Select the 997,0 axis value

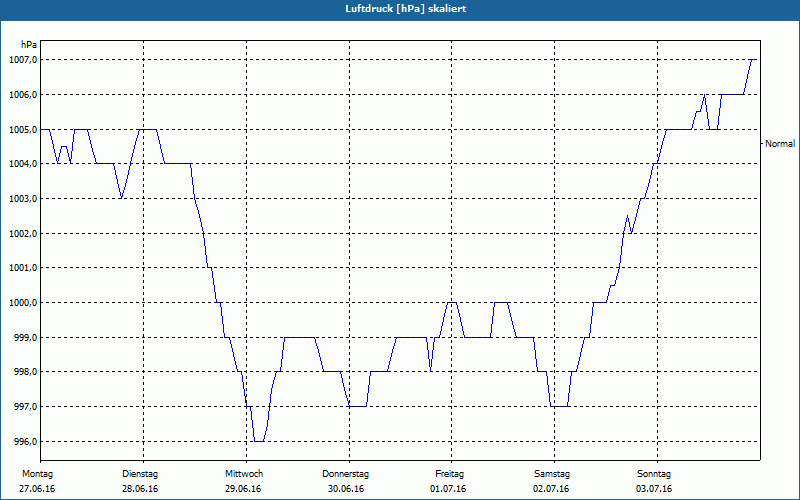25,407
